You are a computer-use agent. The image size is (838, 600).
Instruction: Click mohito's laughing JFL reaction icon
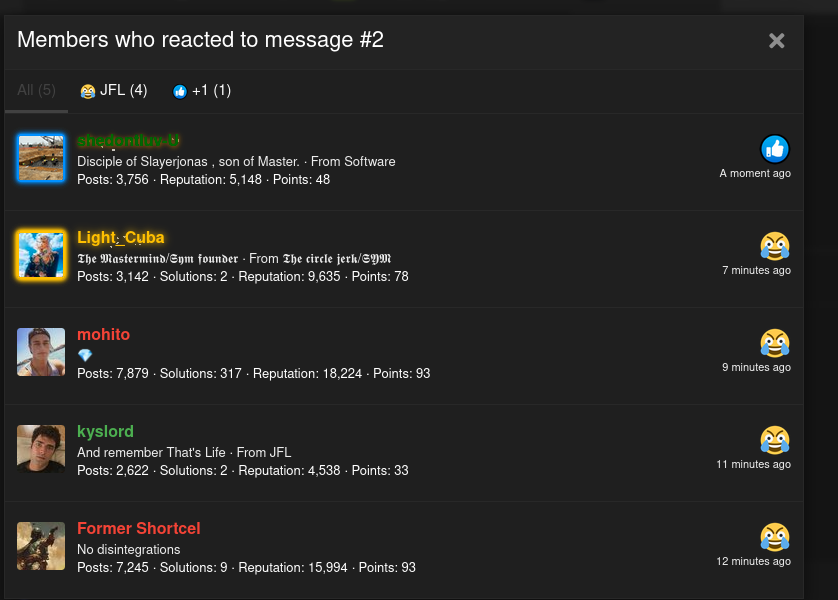[x=775, y=343]
